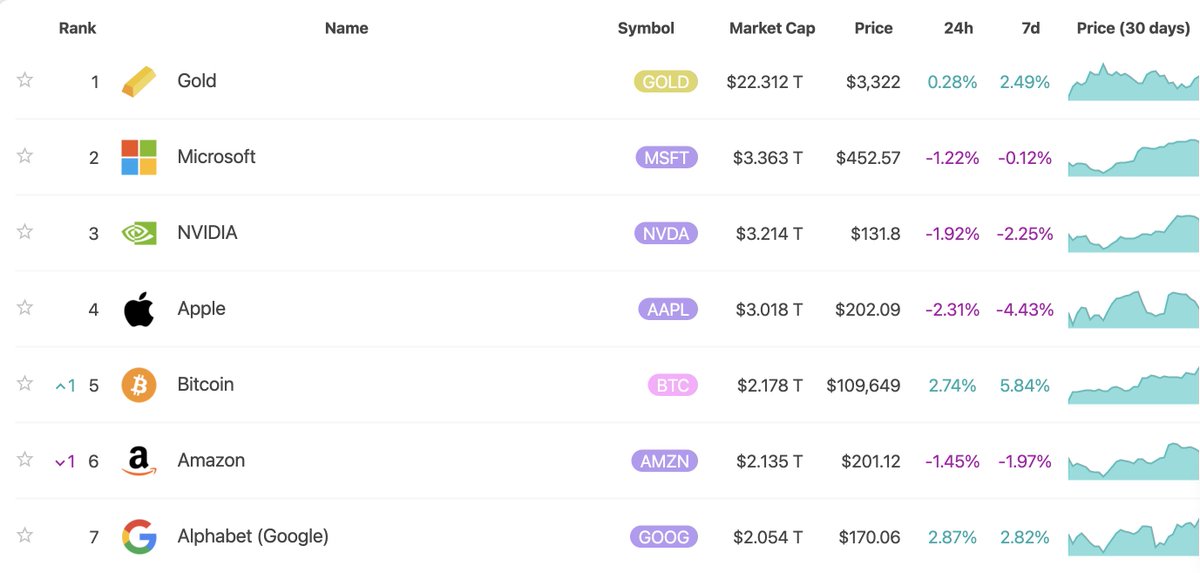The height and width of the screenshot is (573, 1200).
Task: Click the $452.57 price value
Action: (869, 158)
